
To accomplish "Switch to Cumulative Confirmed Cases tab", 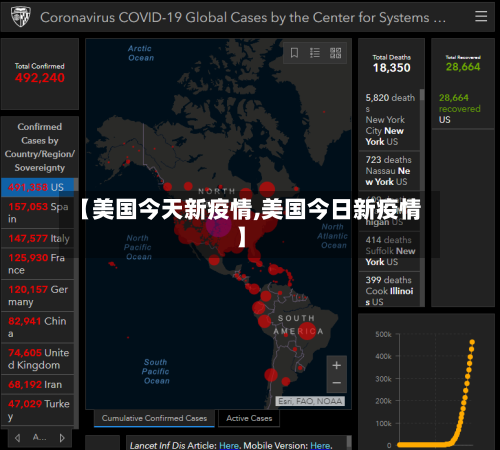I will (x=154, y=418).
